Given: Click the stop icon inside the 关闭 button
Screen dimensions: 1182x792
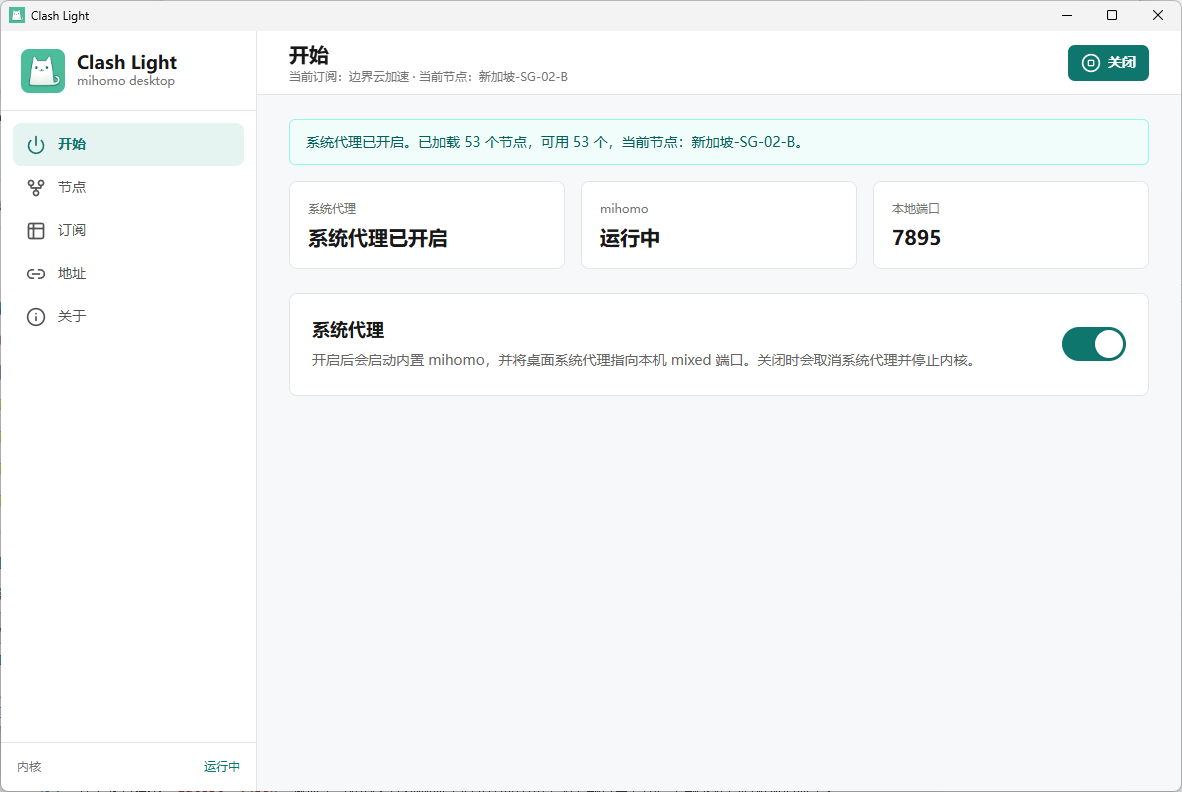Looking at the screenshot, I should (1090, 63).
